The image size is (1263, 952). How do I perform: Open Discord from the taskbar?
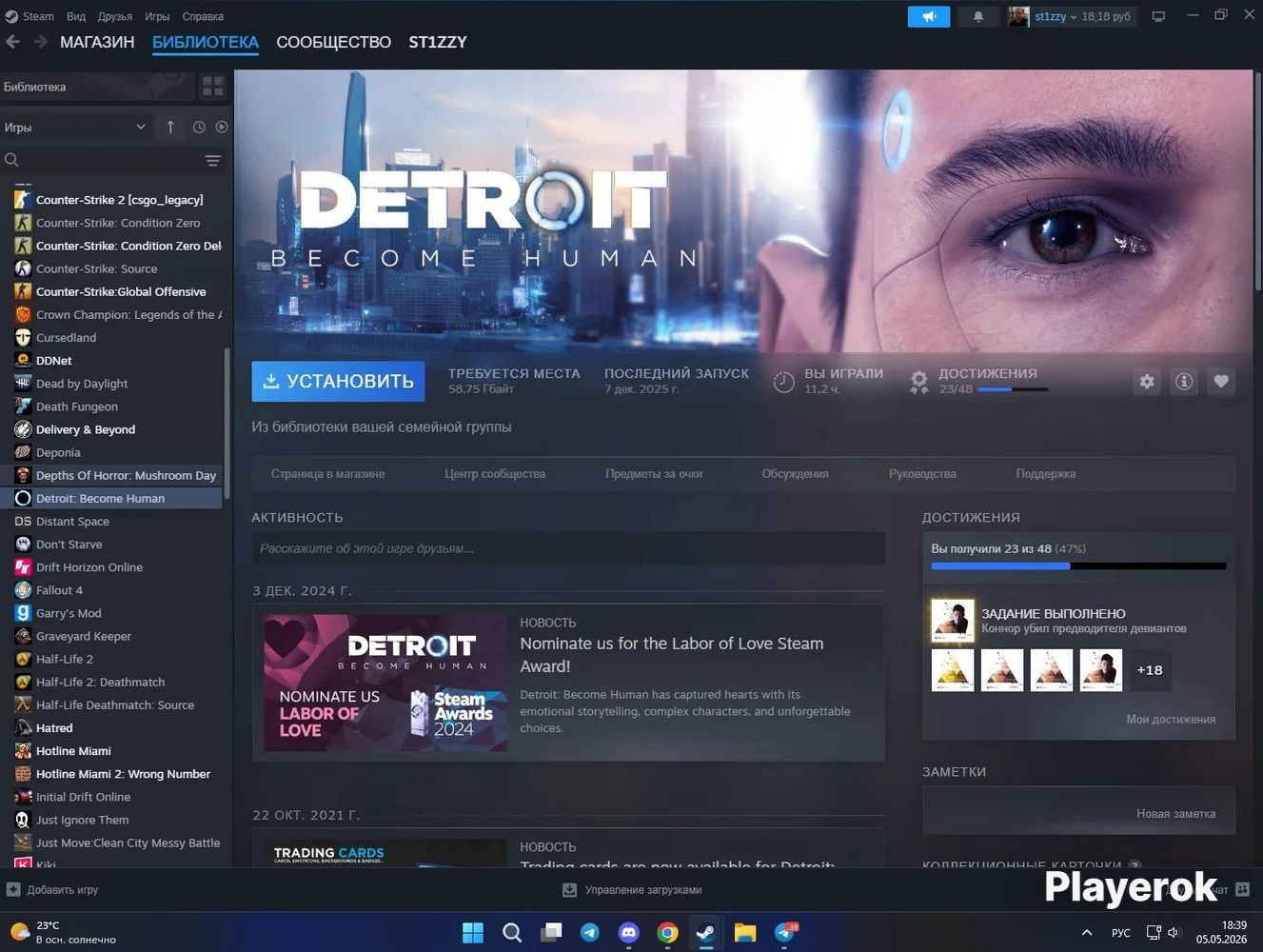coord(629,932)
